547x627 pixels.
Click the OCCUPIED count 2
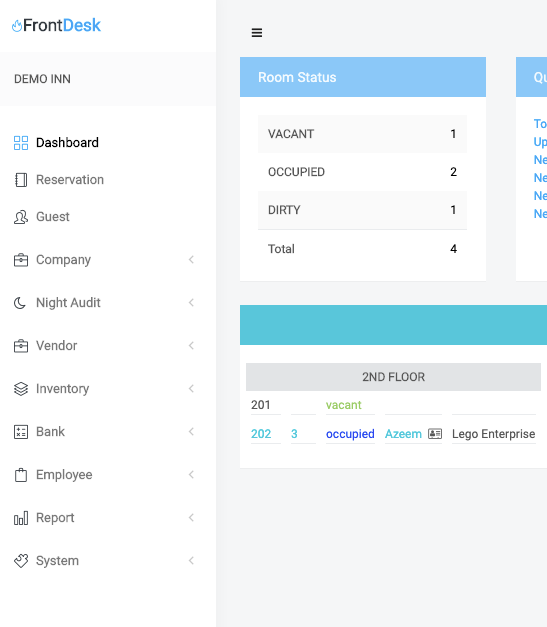click(453, 172)
